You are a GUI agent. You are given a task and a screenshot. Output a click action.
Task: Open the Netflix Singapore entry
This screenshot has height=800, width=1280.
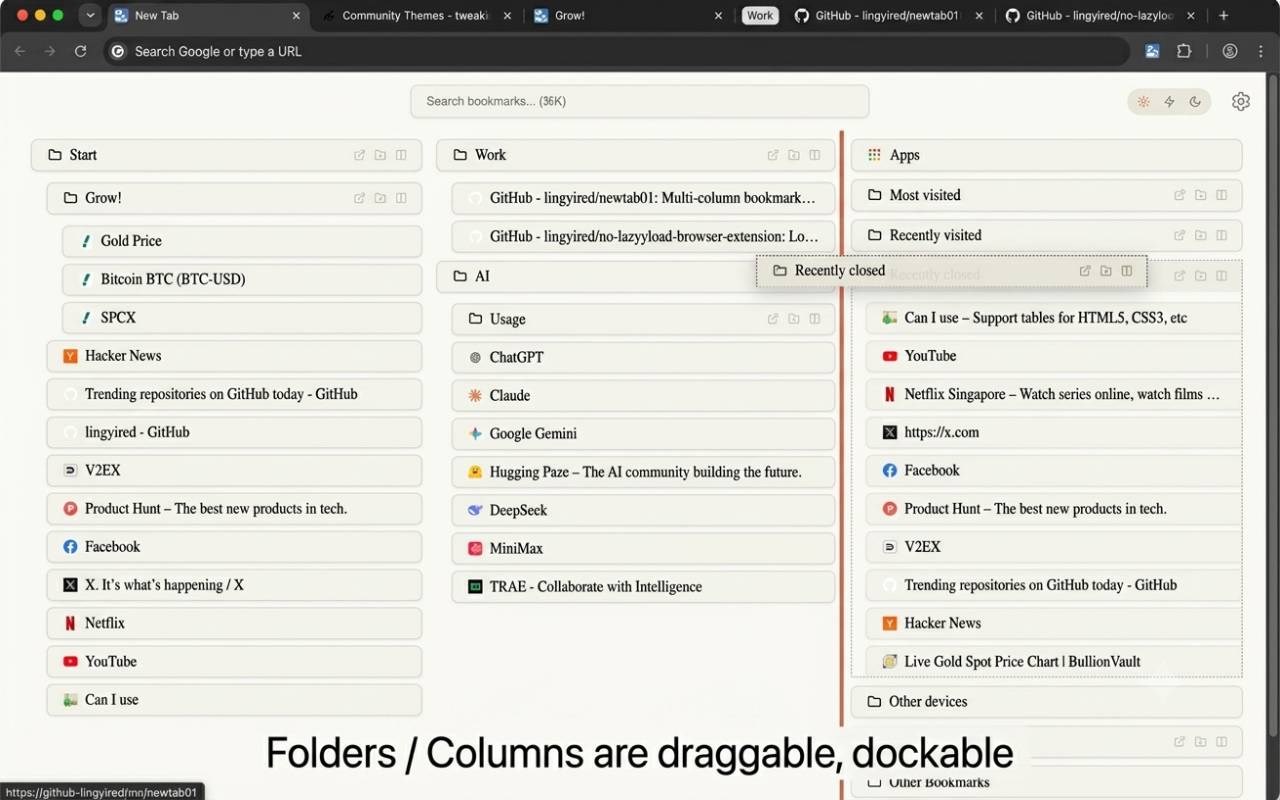(x=1054, y=394)
